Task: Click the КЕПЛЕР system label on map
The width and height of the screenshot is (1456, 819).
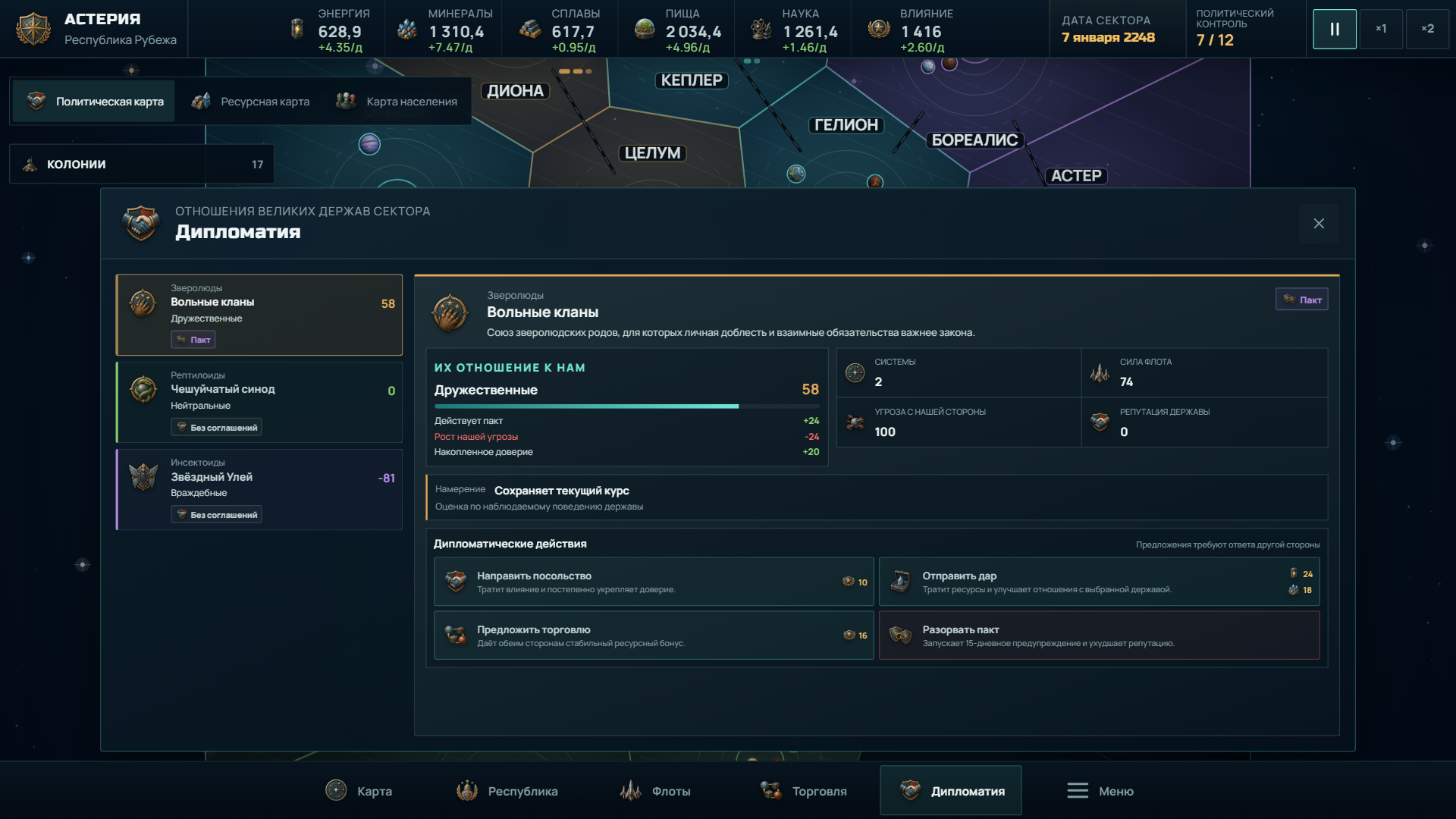Action: click(692, 80)
